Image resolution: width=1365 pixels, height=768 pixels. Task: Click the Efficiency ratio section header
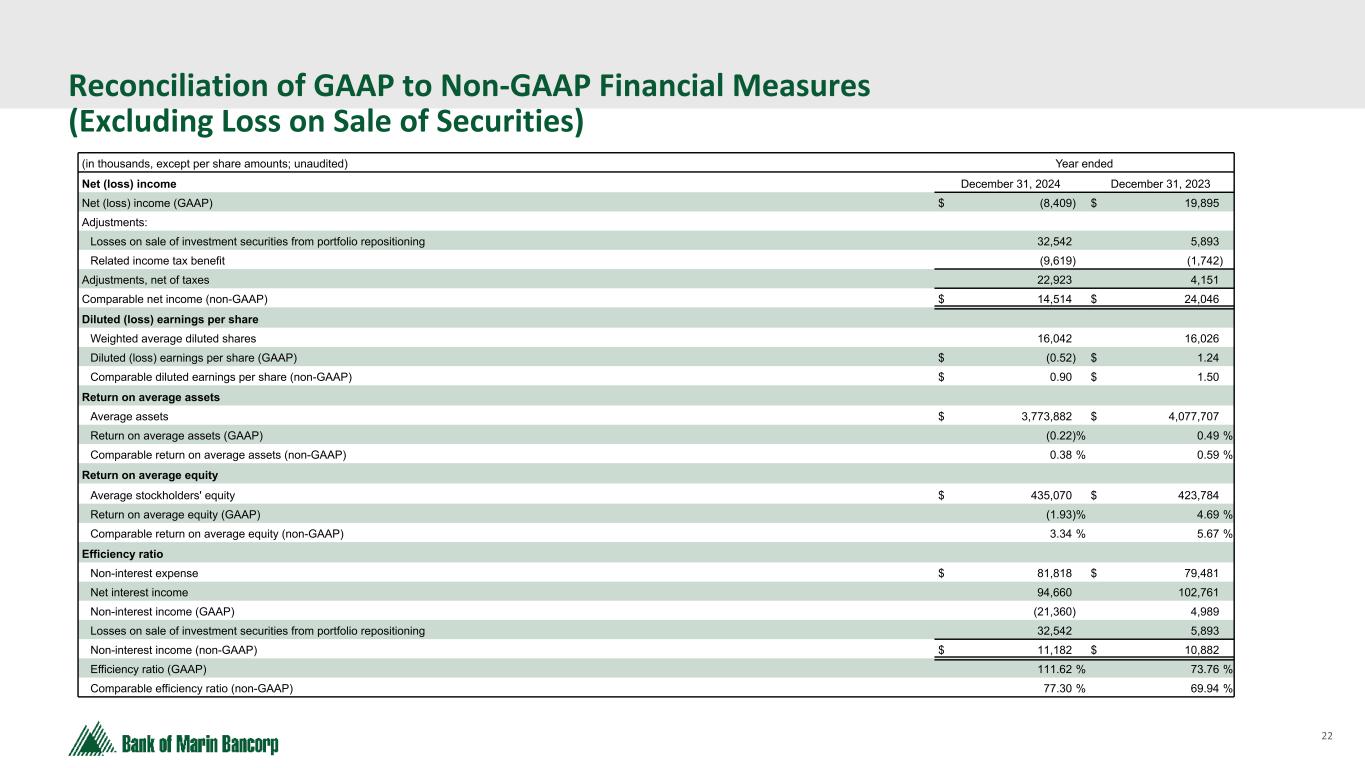tap(121, 553)
